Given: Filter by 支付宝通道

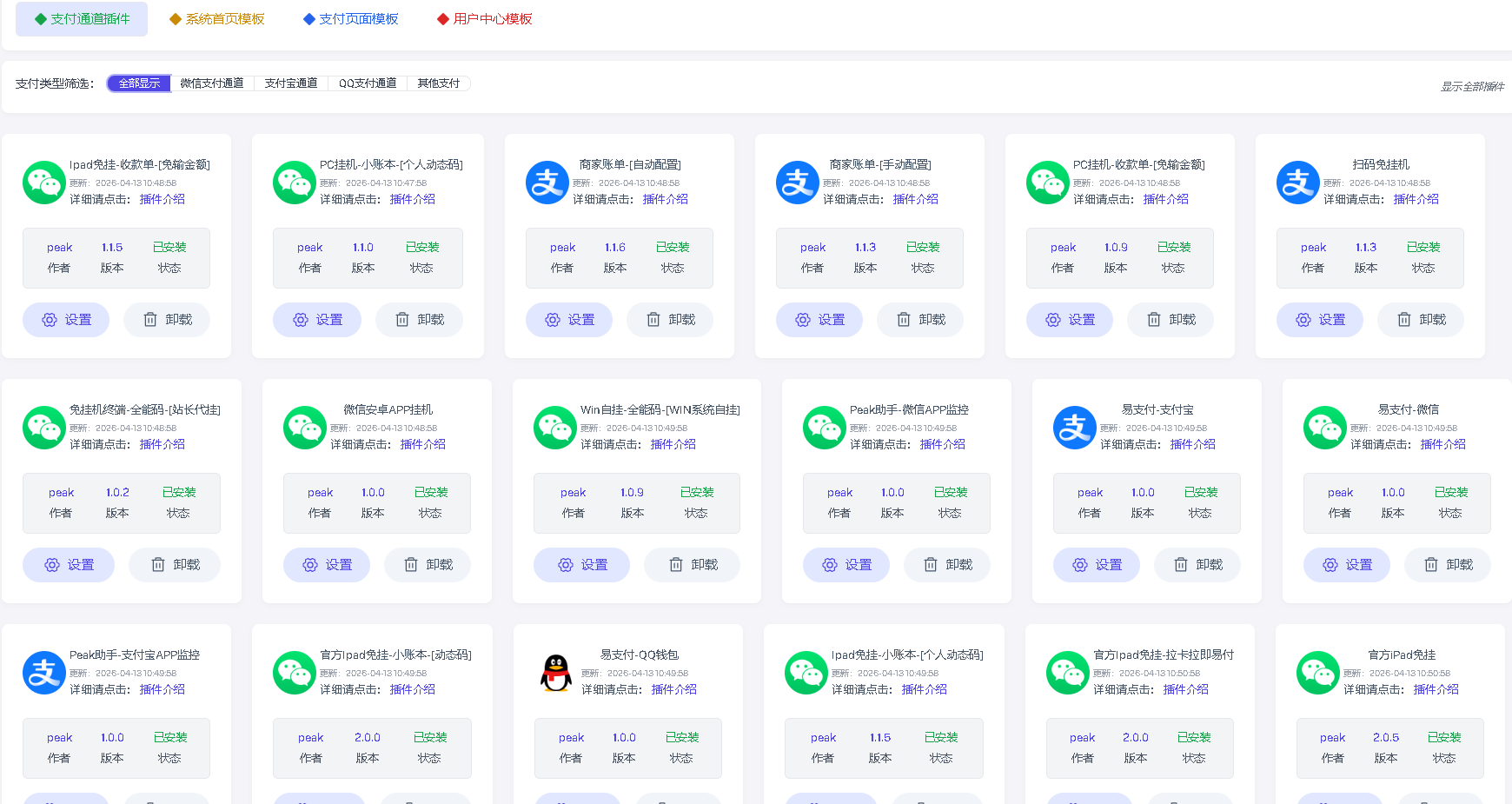Looking at the screenshot, I should pos(291,83).
